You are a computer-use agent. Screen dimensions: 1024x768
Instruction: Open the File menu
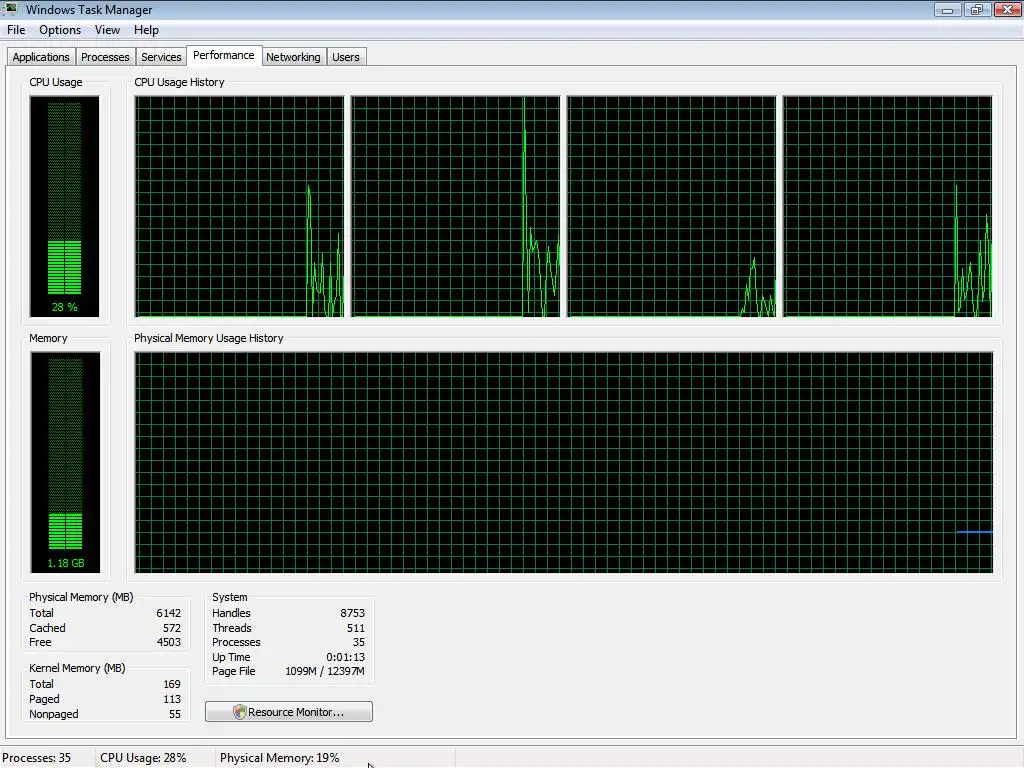pos(16,30)
